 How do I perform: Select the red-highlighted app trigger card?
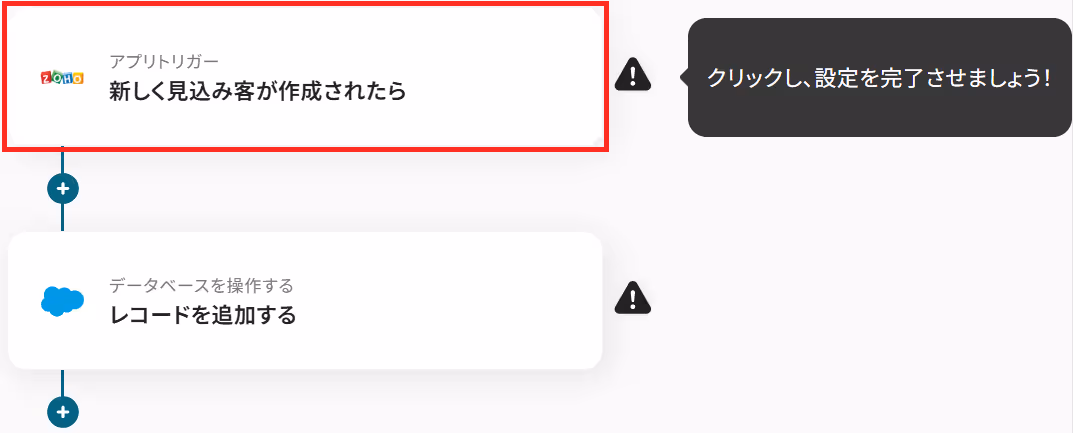coord(305,77)
